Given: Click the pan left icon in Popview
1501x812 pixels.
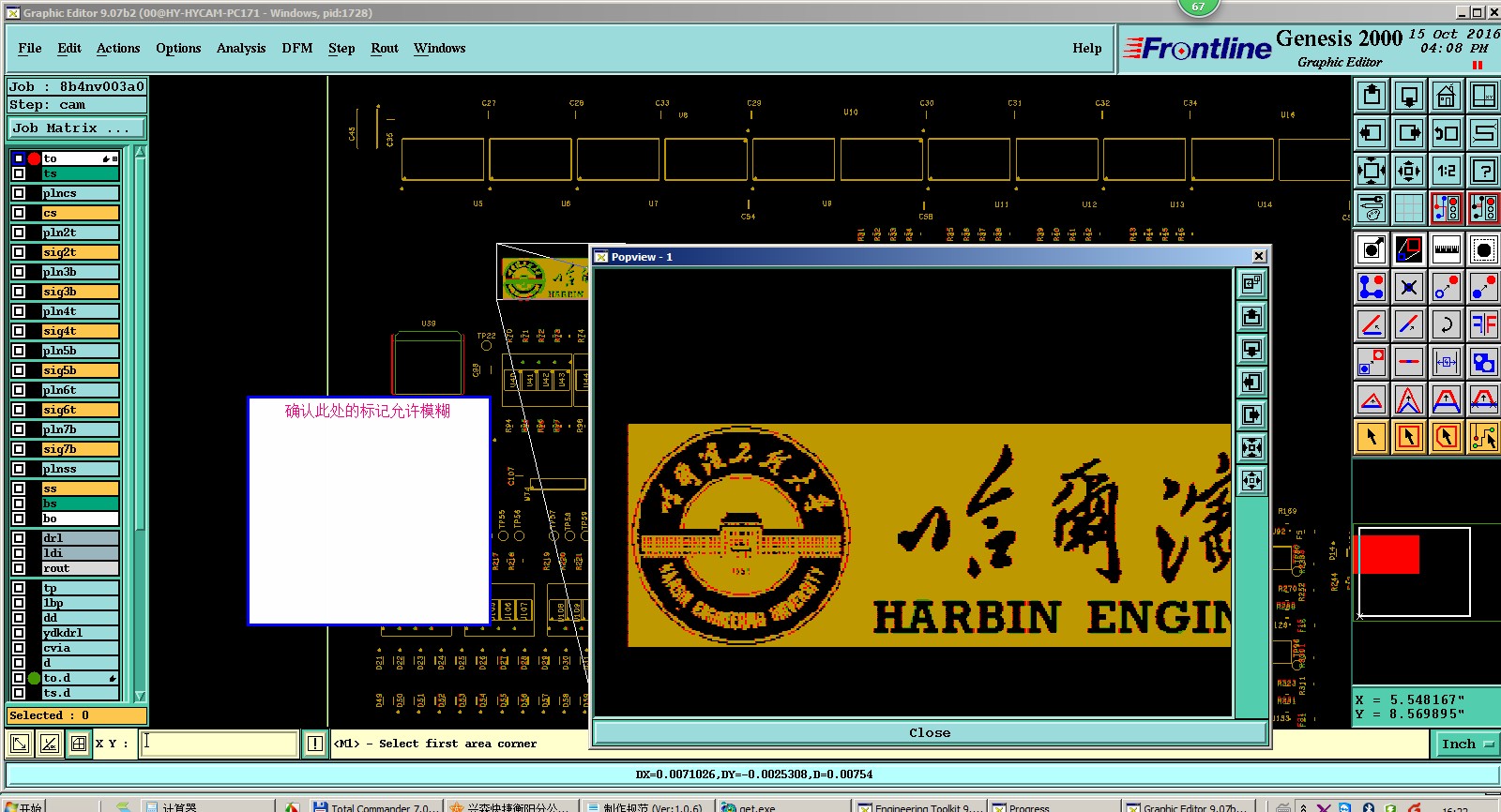Looking at the screenshot, I should tap(1252, 383).
